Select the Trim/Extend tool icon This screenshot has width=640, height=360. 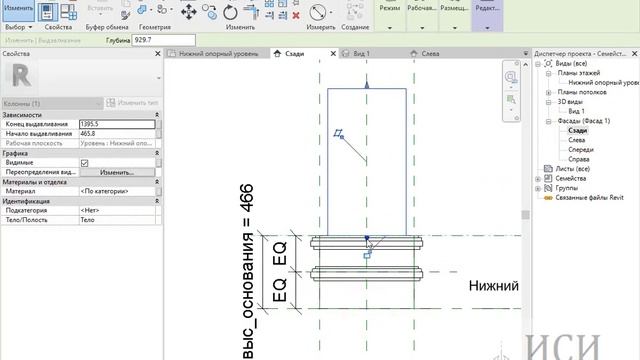point(251,12)
